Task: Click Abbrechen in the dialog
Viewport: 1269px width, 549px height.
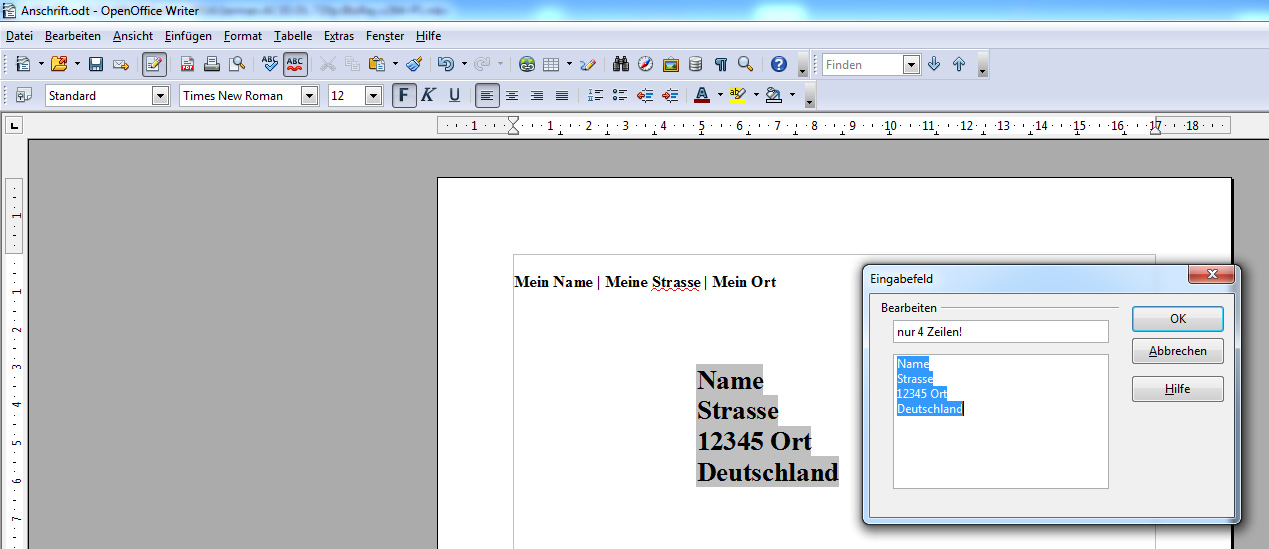Action: (1177, 352)
